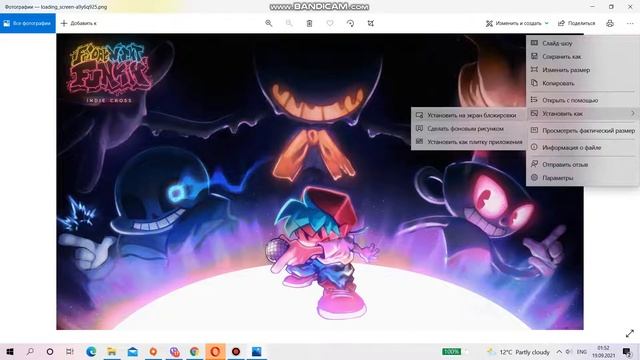Open Информация о файле menu entry
The height and width of the screenshot is (360, 640).
tap(582, 147)
